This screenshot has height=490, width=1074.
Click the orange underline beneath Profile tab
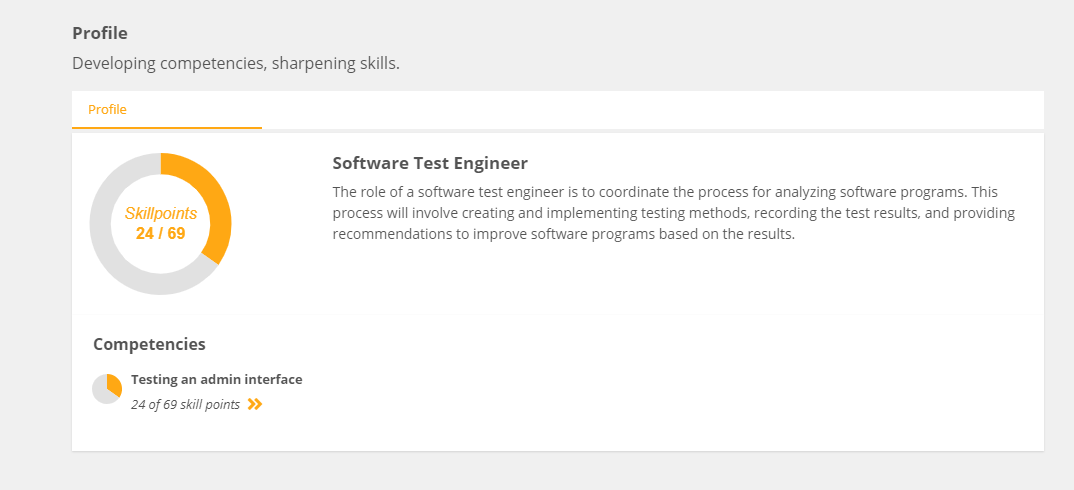click(x=167, y=127)
